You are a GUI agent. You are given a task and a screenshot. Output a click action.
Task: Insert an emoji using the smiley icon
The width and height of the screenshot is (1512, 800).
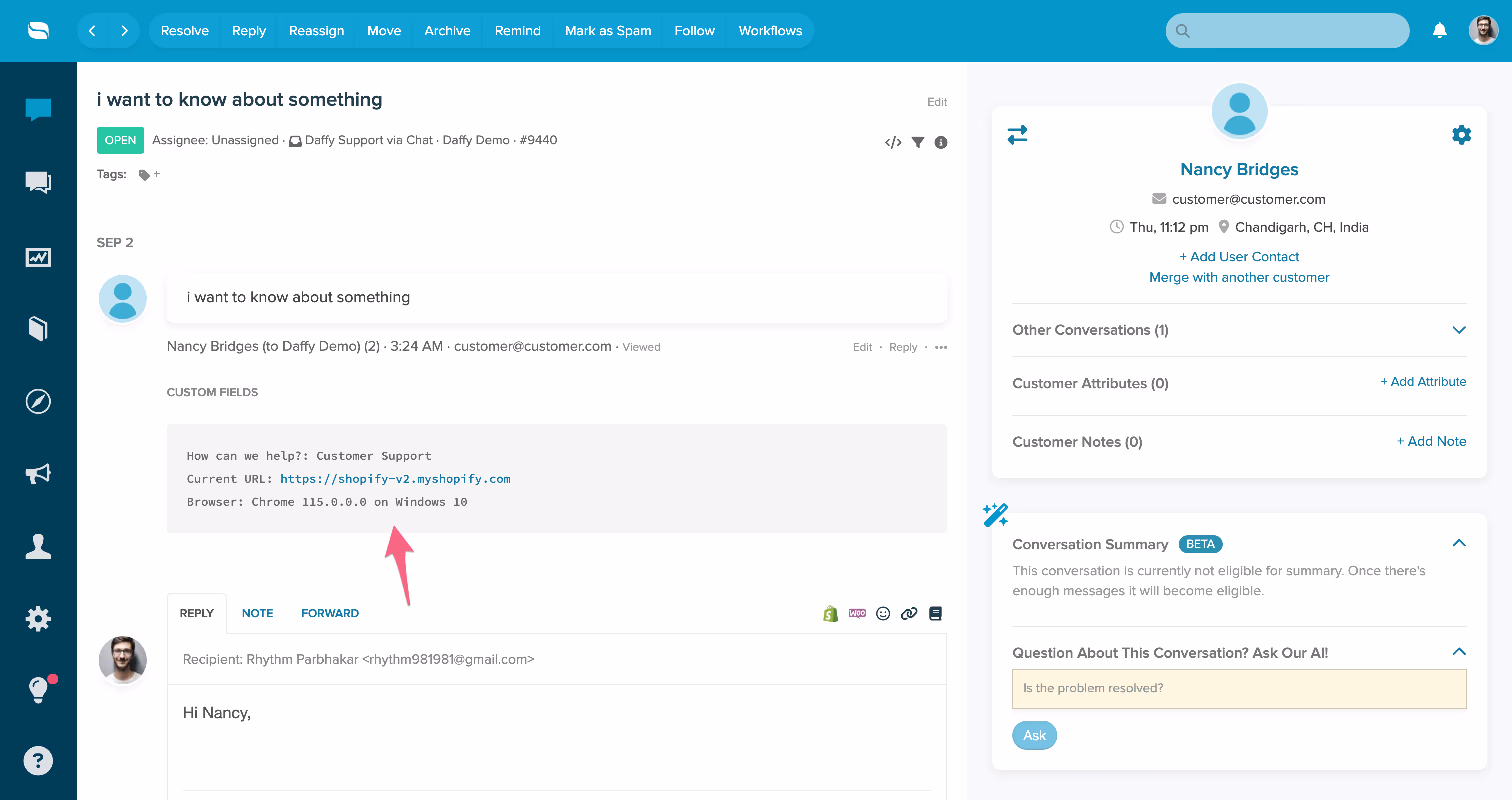[x=883, y=614]
